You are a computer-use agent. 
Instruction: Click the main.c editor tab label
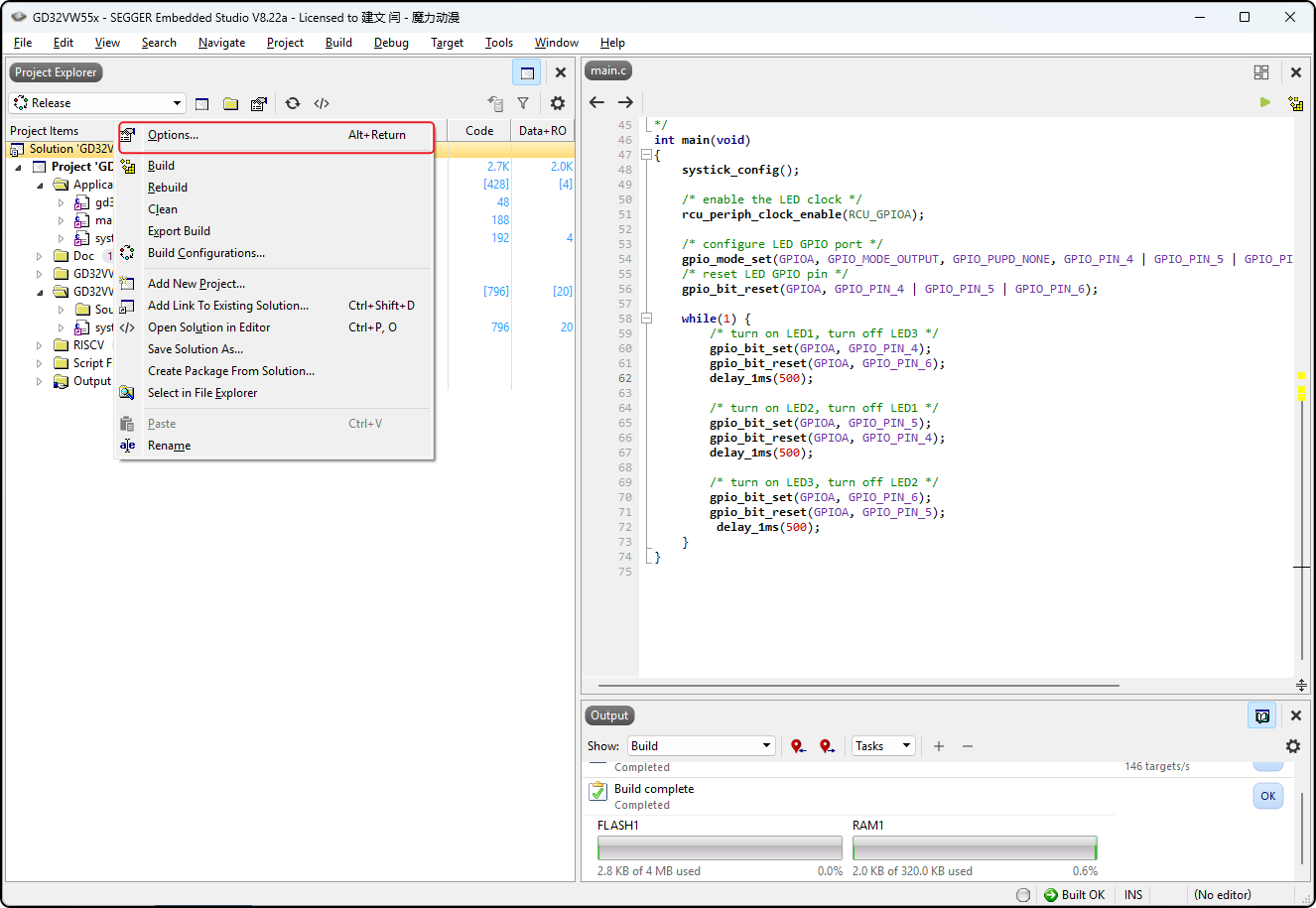[x=608, y=70]
